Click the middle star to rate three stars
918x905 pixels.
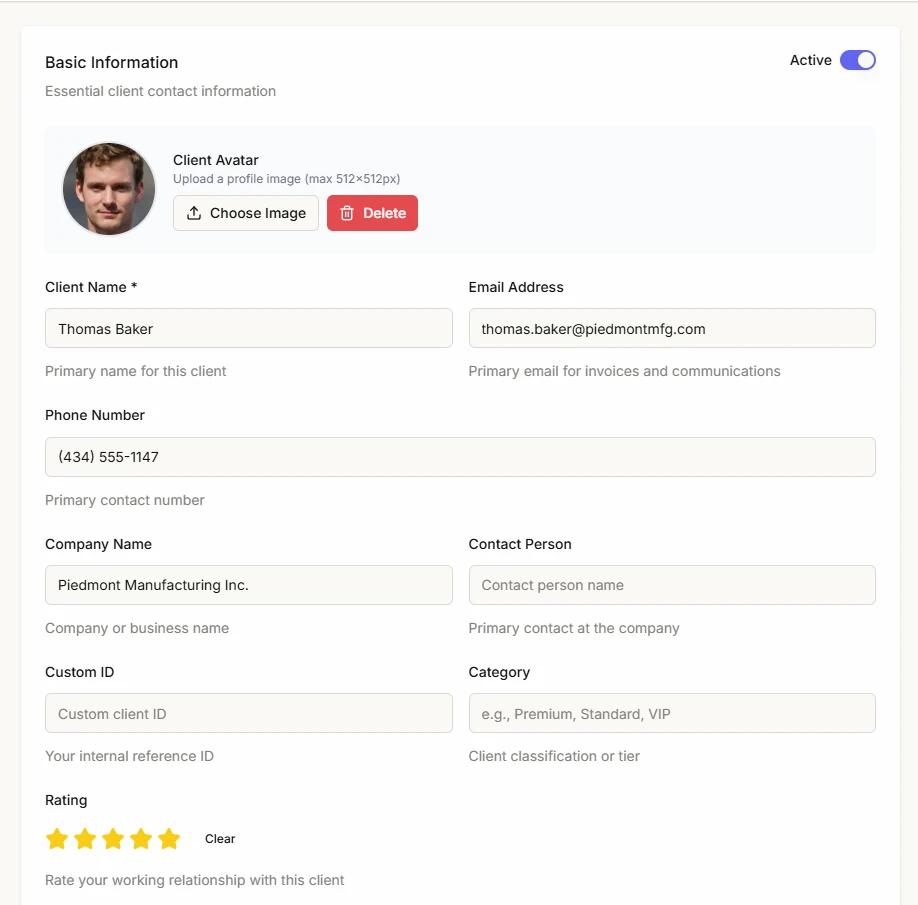point(113,838)
